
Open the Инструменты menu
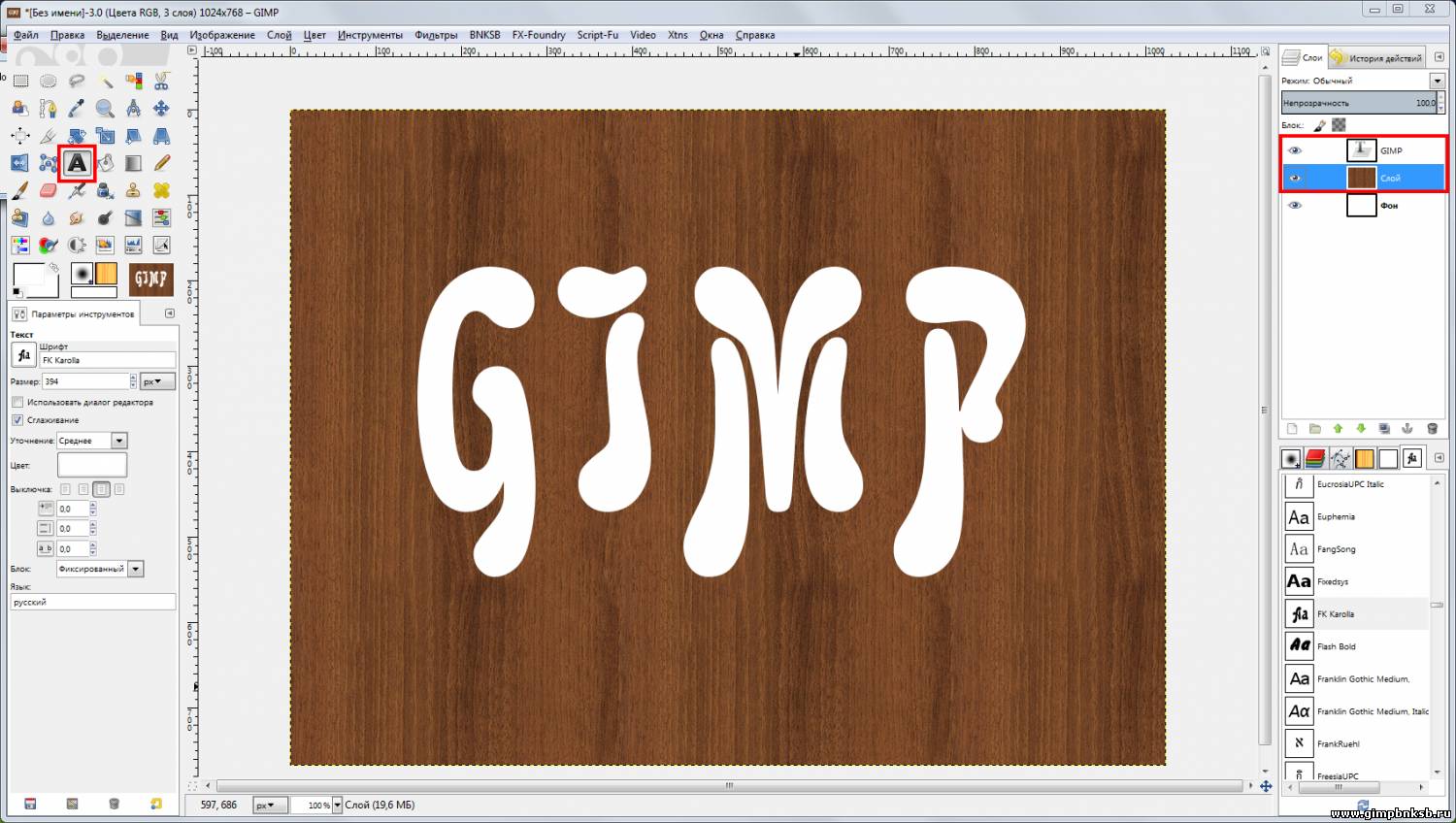coord(370,35)
